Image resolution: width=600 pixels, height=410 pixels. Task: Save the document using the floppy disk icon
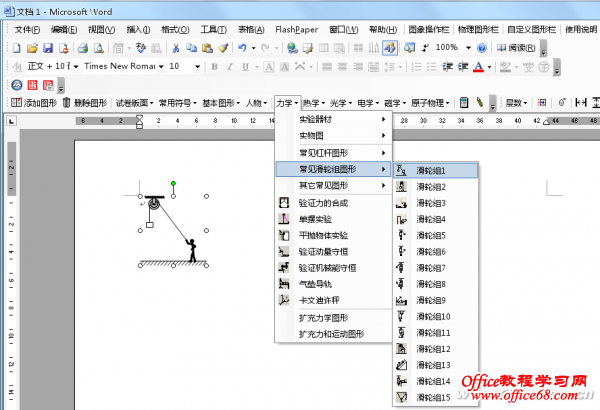pyautogui.click(x=48, y=48)
